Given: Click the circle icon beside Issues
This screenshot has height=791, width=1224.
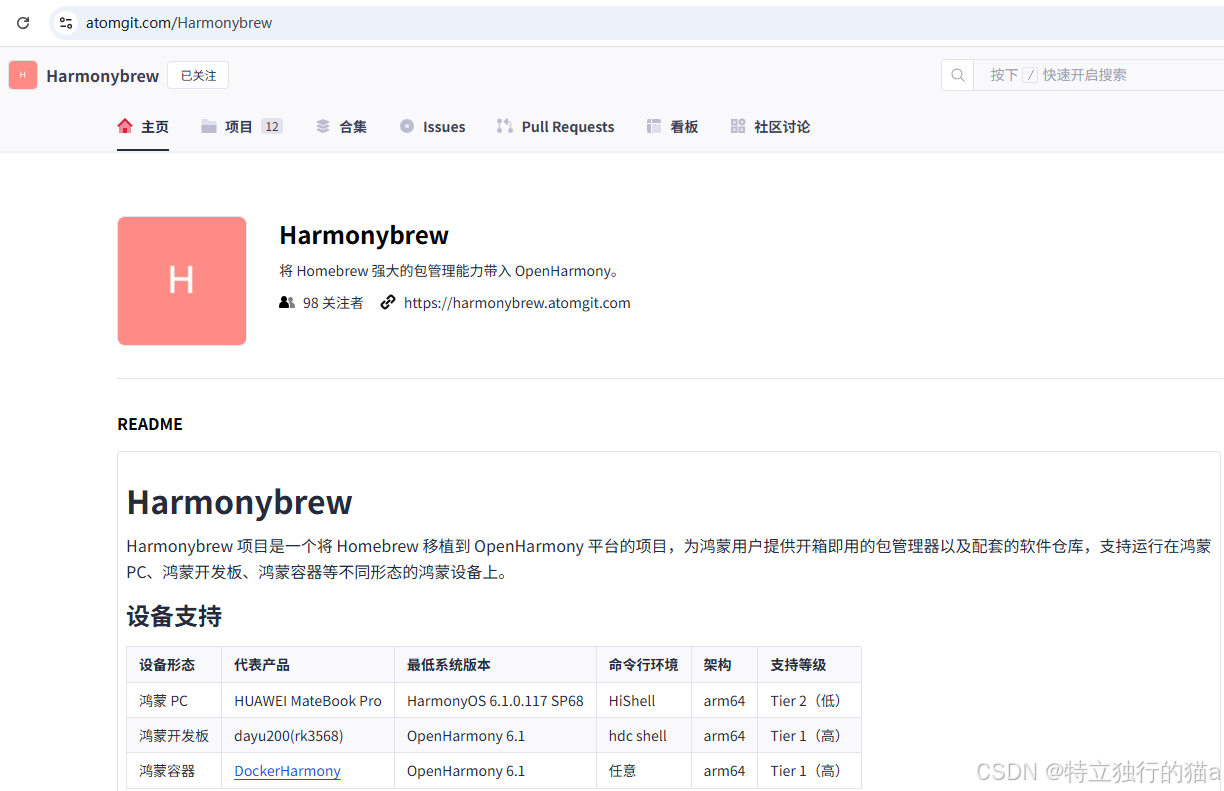Looking at the screenshot, I should pos(407,126).
